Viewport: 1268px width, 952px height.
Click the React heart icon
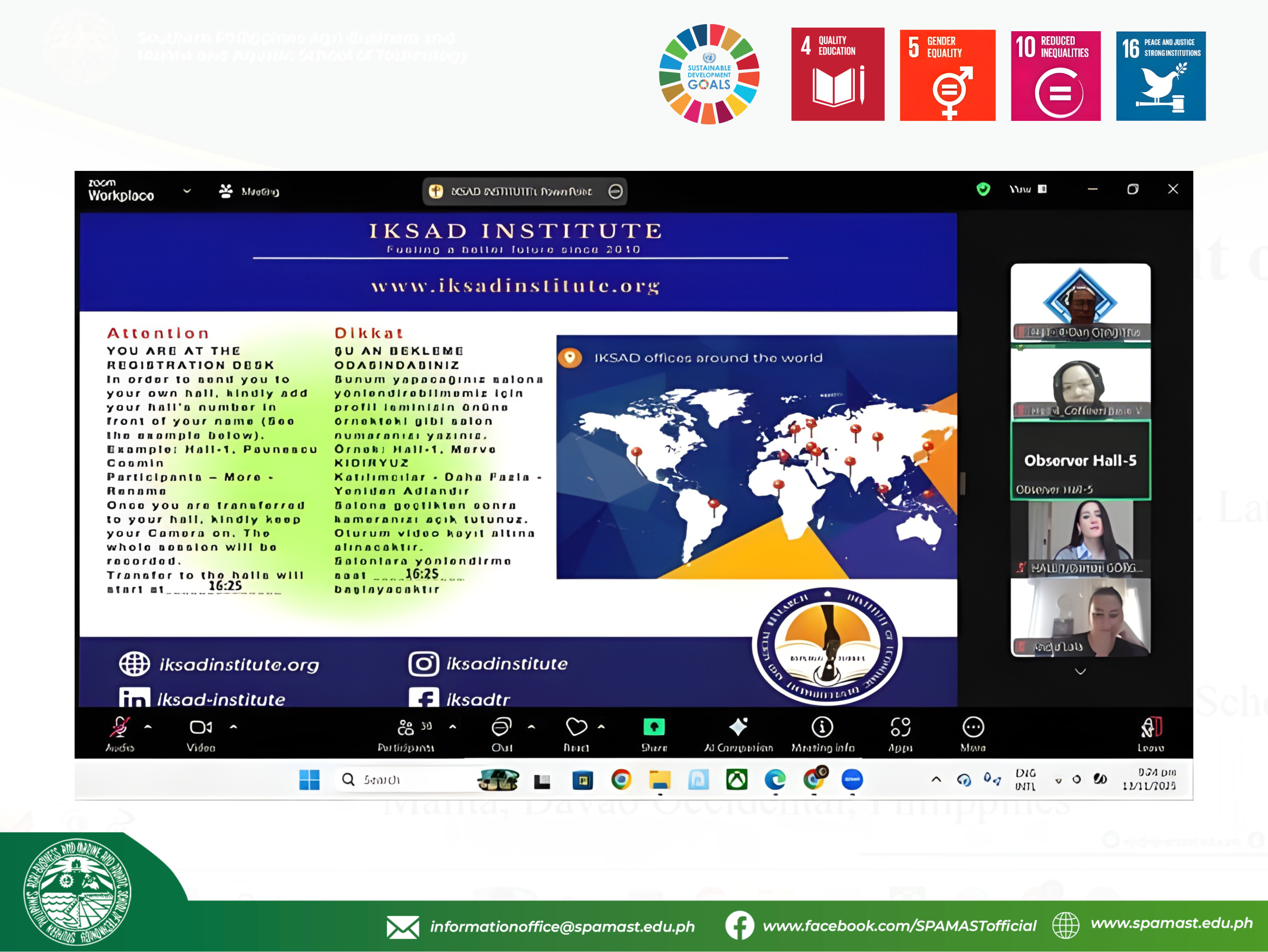tap(576, 727)
